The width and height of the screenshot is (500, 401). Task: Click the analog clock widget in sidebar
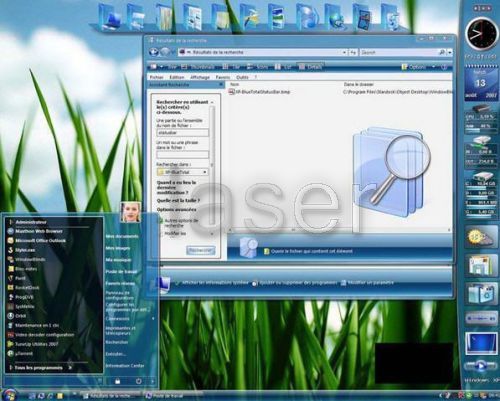(x=481, y=34)
